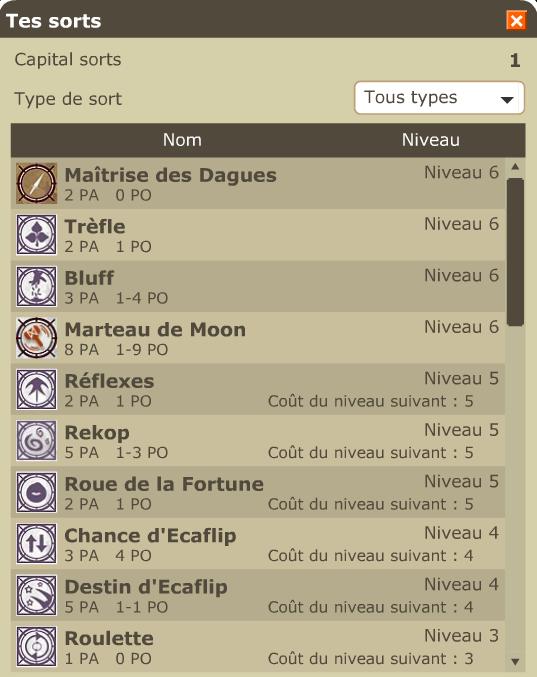Viewport: 537px width, 677px height.
Task: Click the Réflexes next level cost text
Action: [x=370, y=401]
